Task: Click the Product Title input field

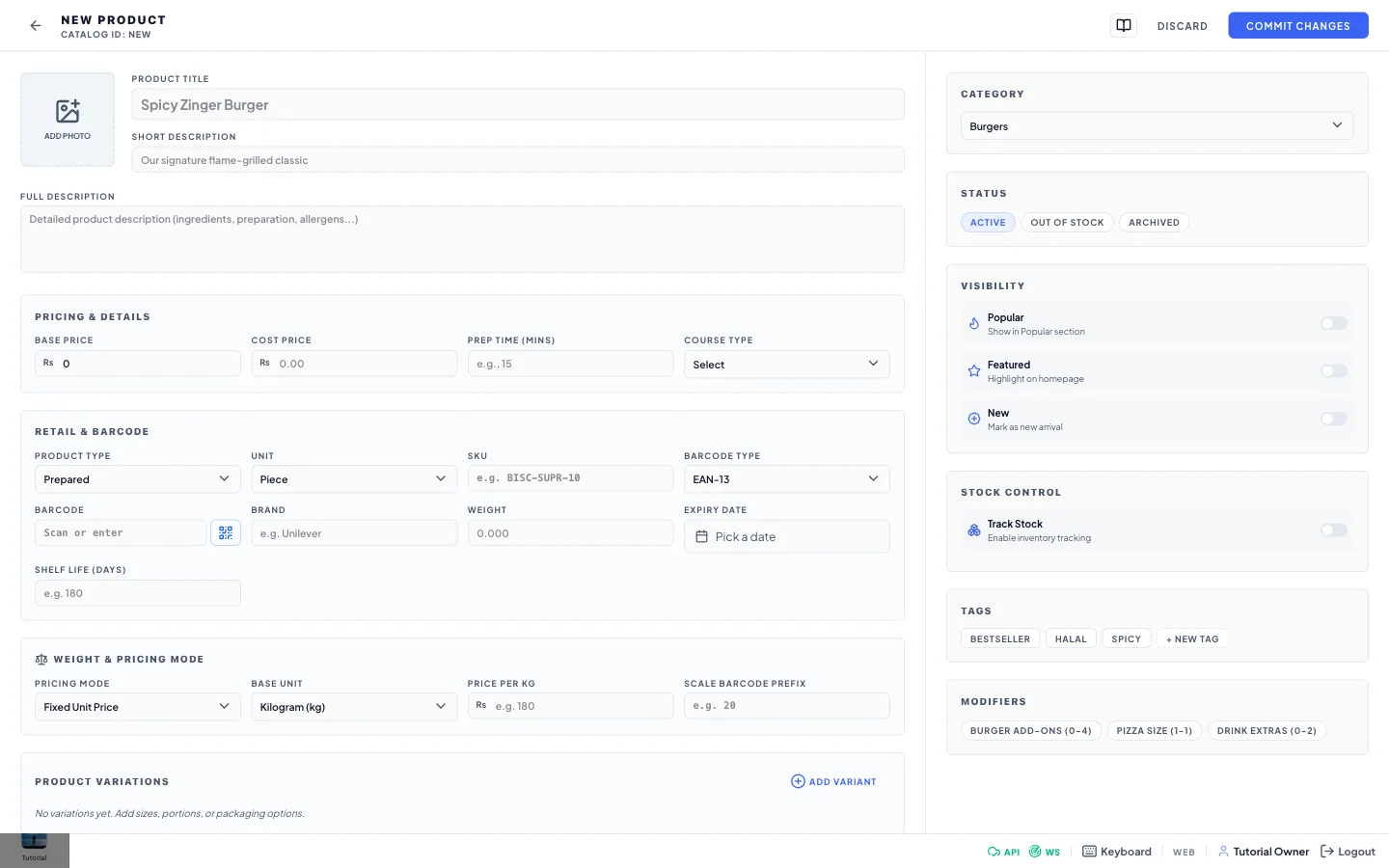Action: (518, 105)
